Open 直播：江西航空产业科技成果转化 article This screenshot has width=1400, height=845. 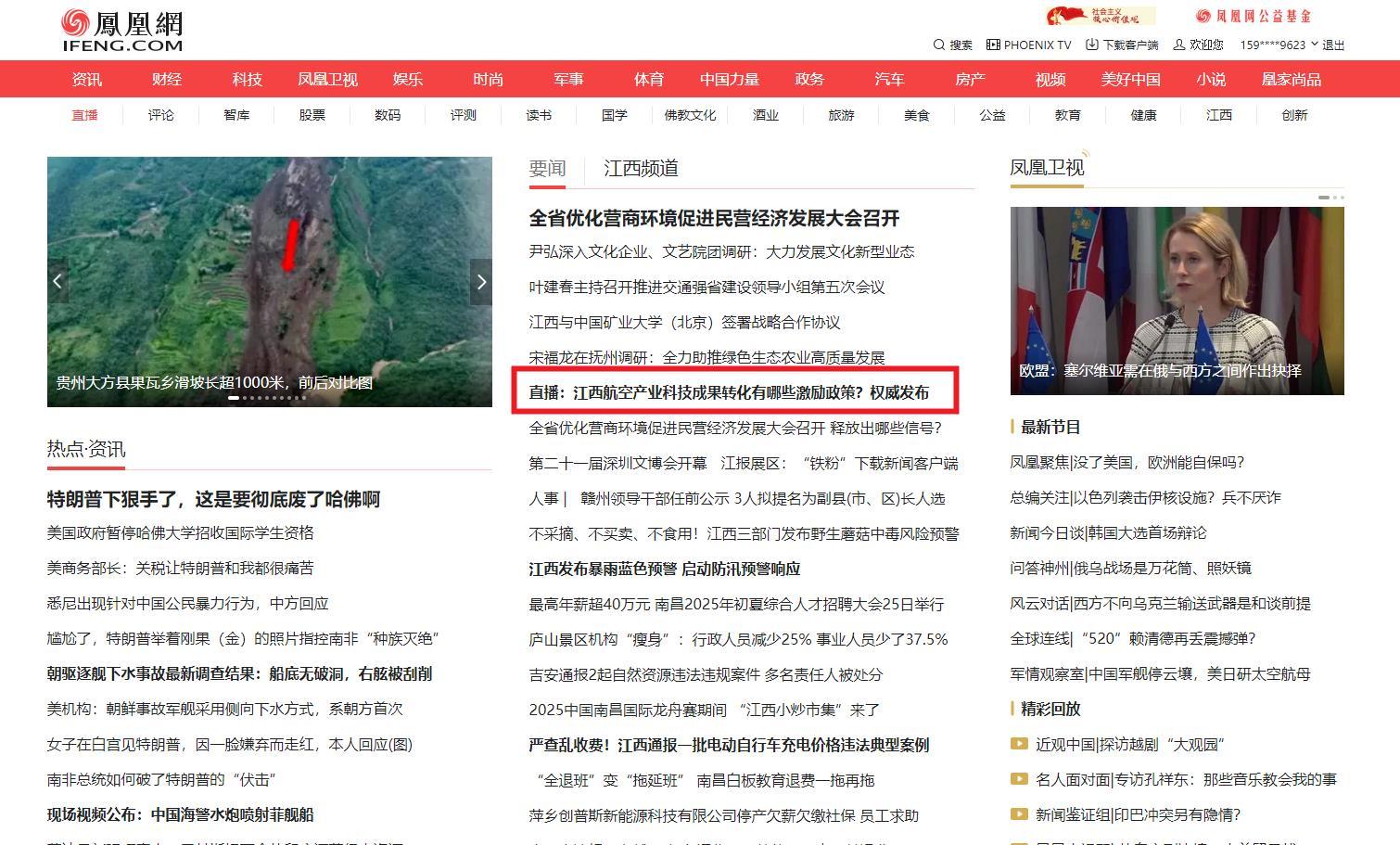point(729,392)
